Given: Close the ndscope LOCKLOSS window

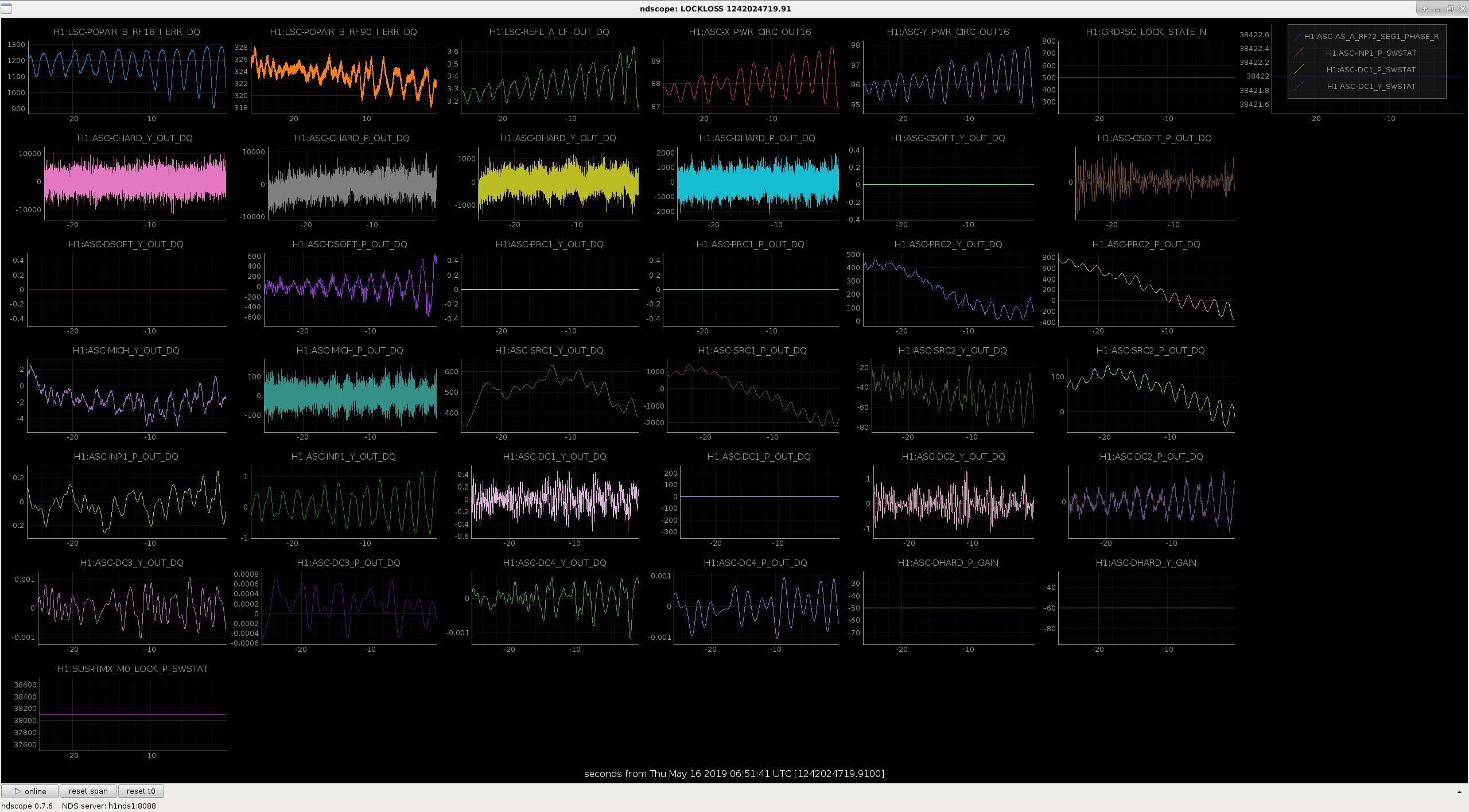Looking at the screenshot, I should (1462, 9).
